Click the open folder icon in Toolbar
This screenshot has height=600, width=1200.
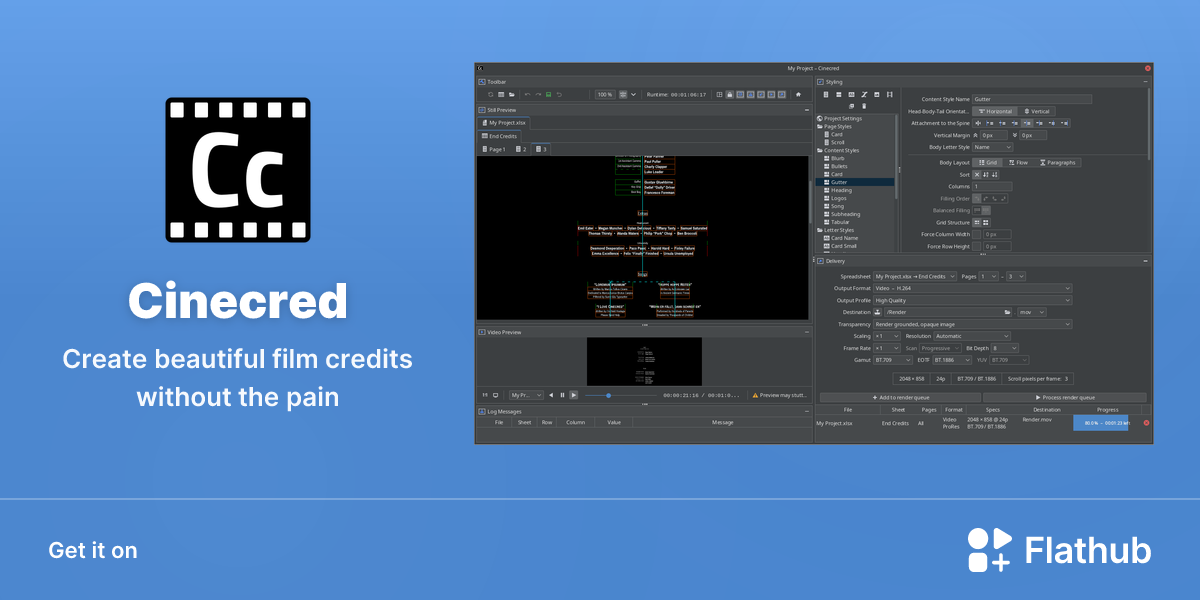pyautogui.click(x=511, y=94)
